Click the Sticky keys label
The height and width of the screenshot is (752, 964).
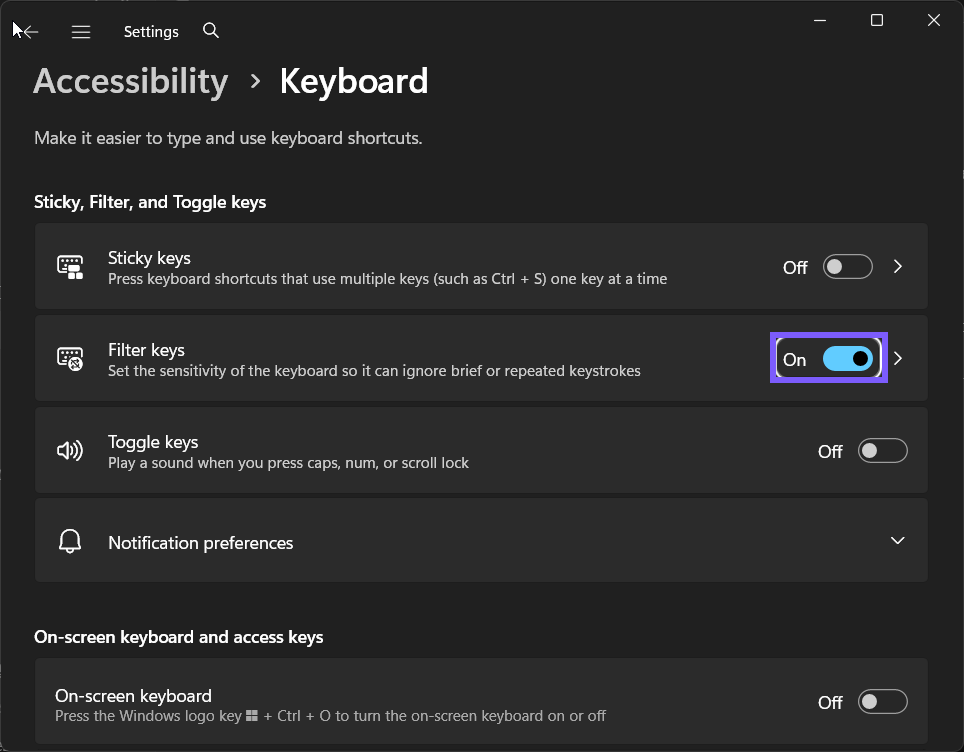pos(149,258)
